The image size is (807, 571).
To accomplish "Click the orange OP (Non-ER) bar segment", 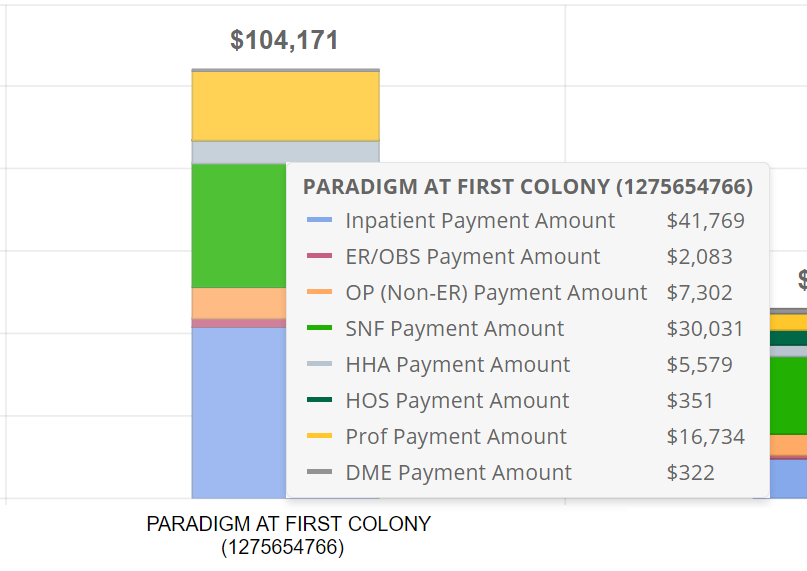I will point(239,303).
